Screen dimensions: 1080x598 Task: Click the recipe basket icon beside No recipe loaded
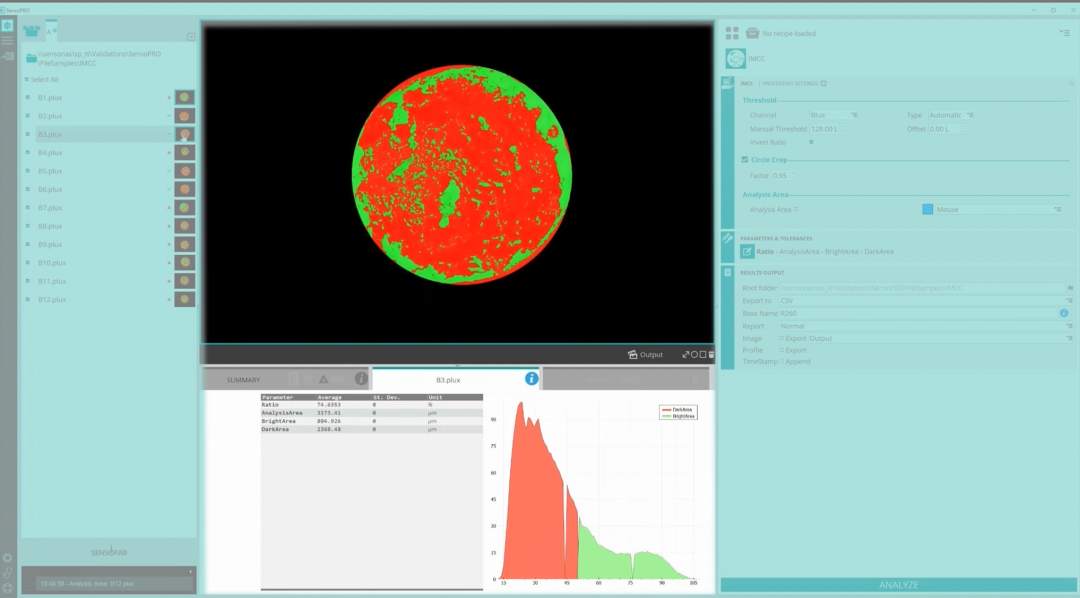pyautogui.click(x=752, y=33)
